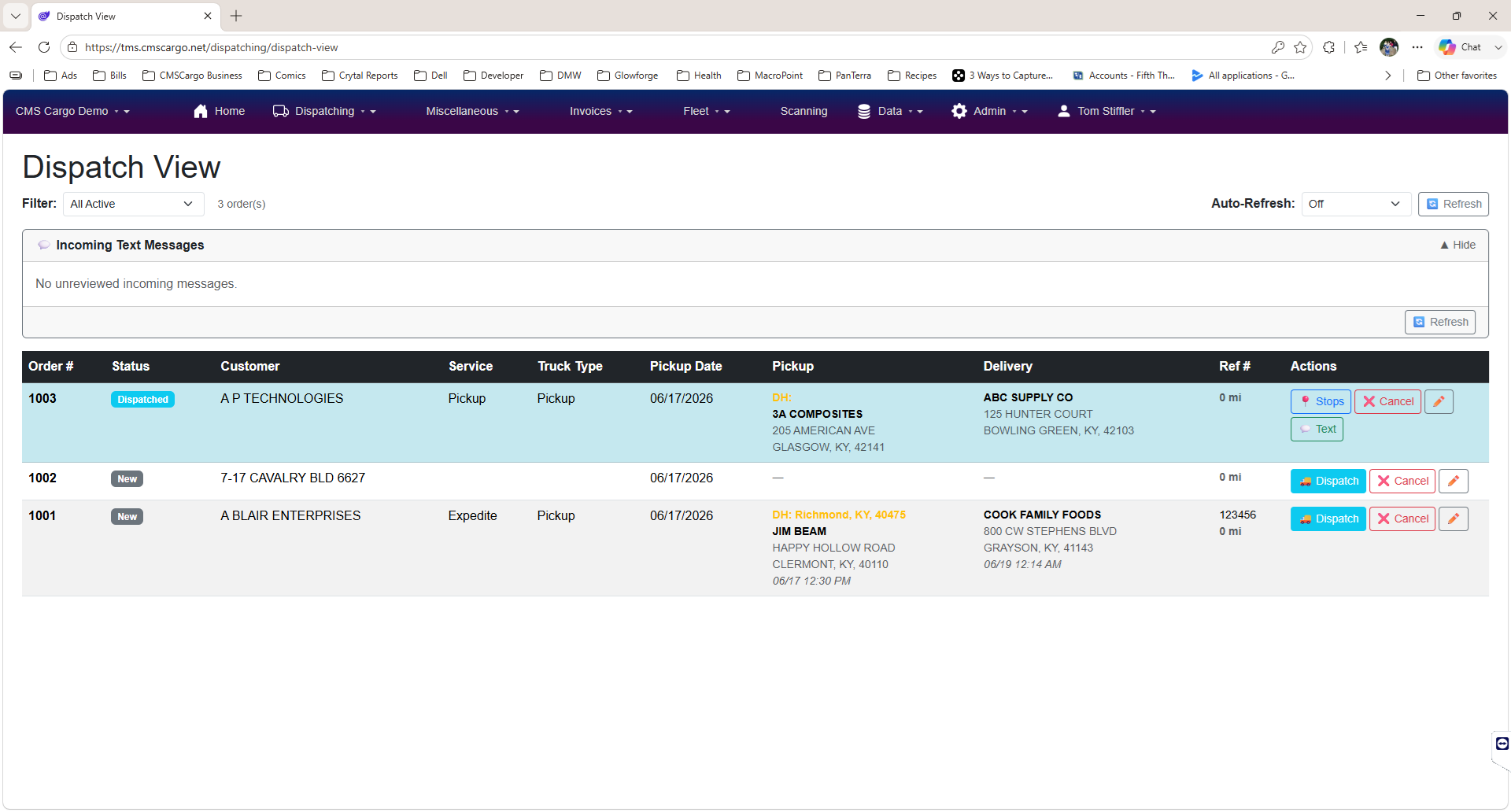Click the Home house icon in navbar

[x=201, y=111]
